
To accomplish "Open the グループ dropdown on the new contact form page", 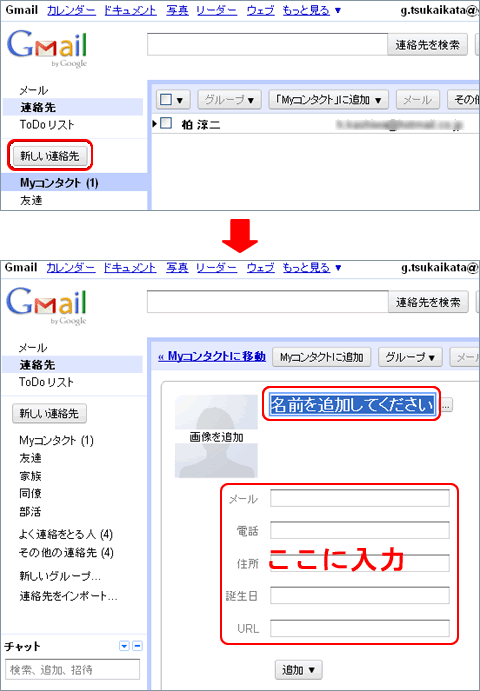I will pyautogui.click(x=410, y=357).
